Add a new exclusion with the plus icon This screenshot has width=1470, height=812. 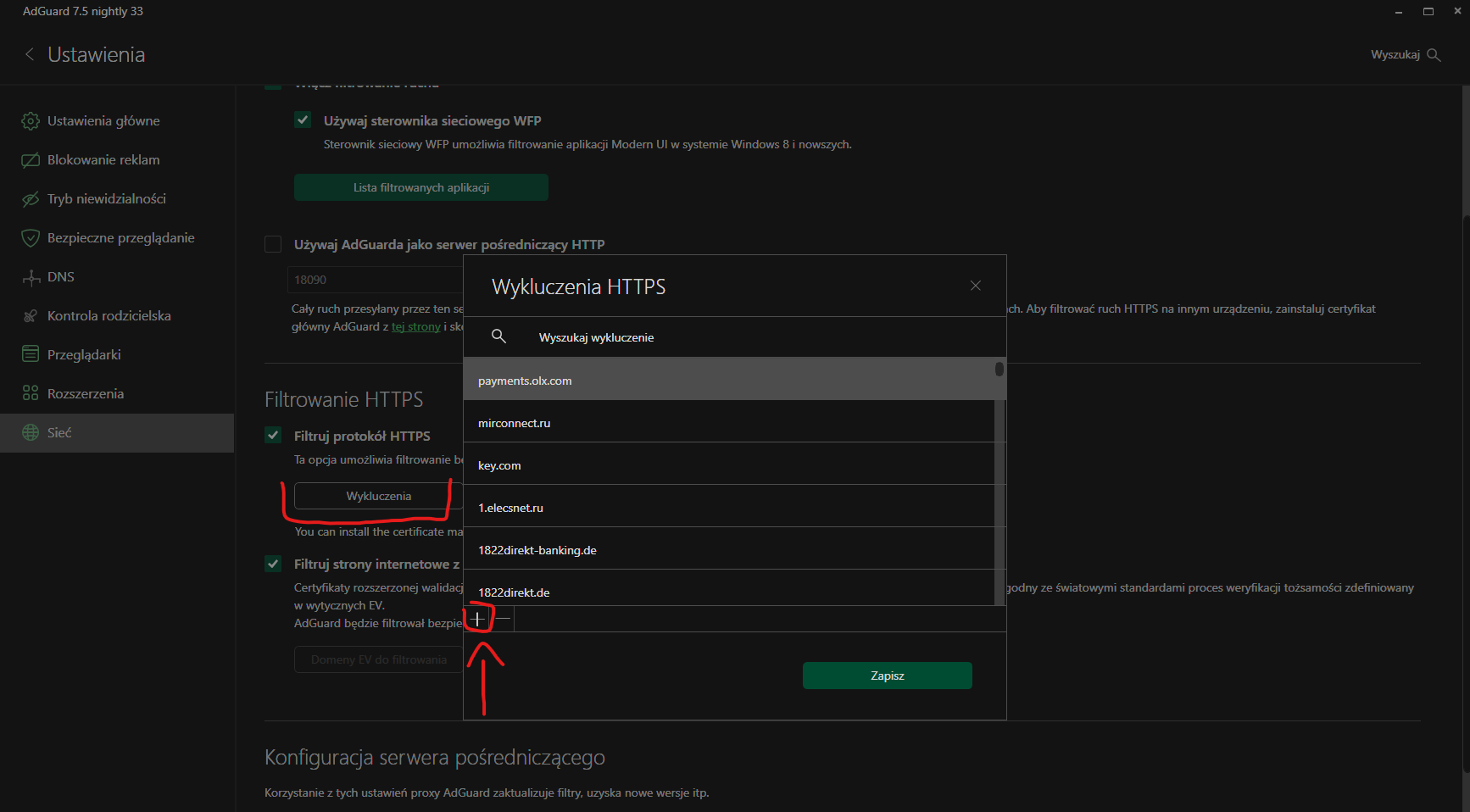pos(478,619)
